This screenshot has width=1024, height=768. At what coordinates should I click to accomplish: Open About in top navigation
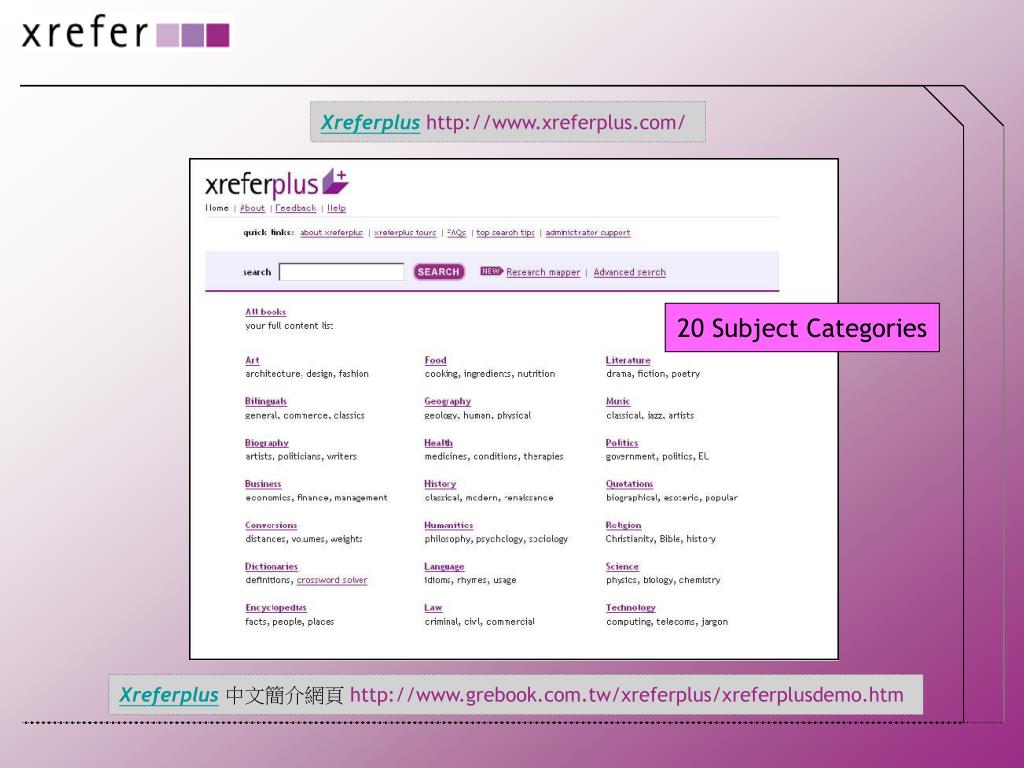pos(252,208)
